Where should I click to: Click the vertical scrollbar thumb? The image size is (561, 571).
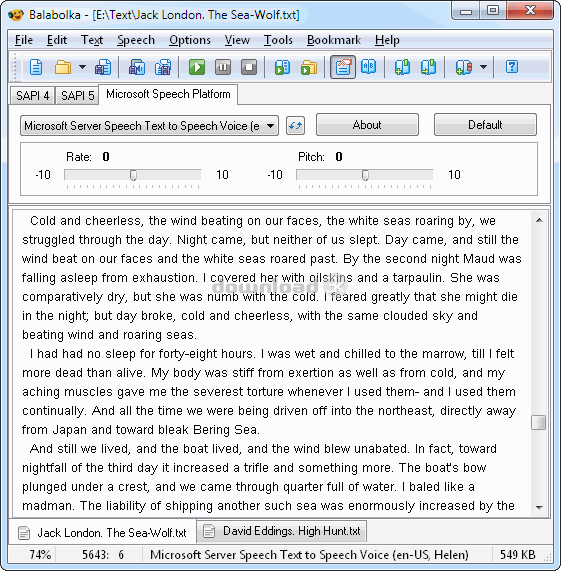(x=539, y=423)
